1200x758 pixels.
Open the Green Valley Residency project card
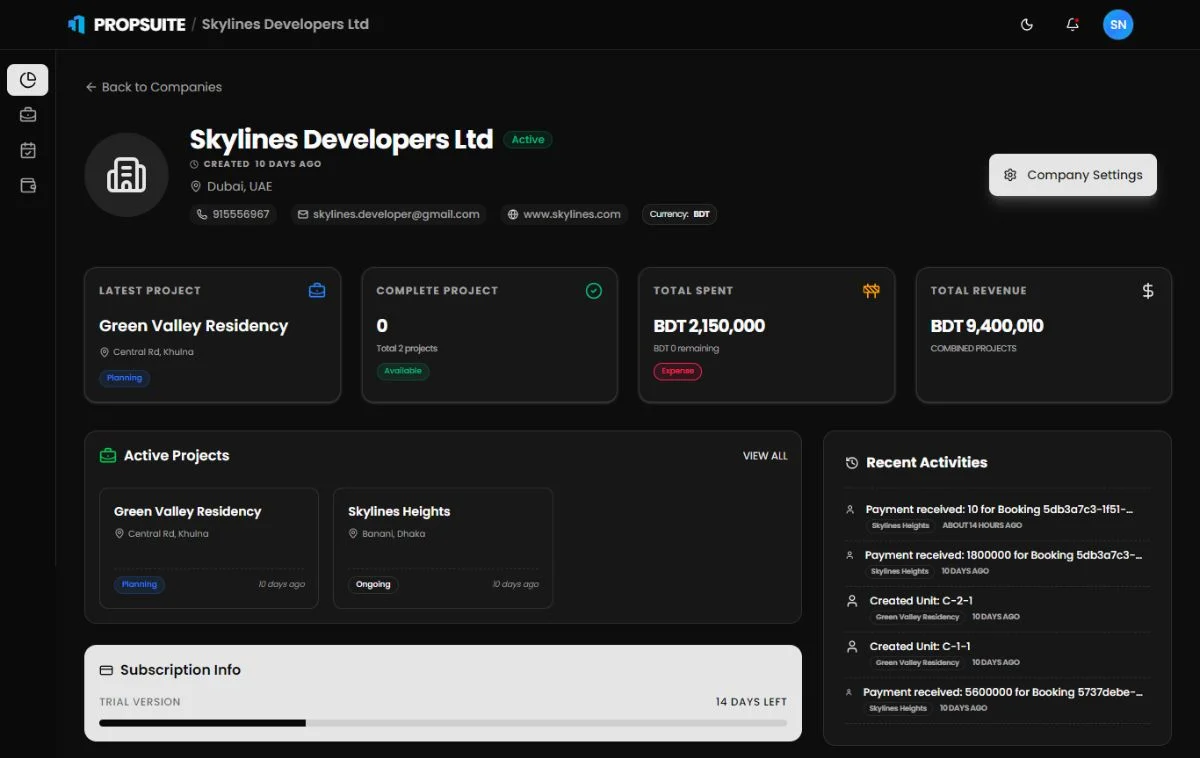pos(209,548)
